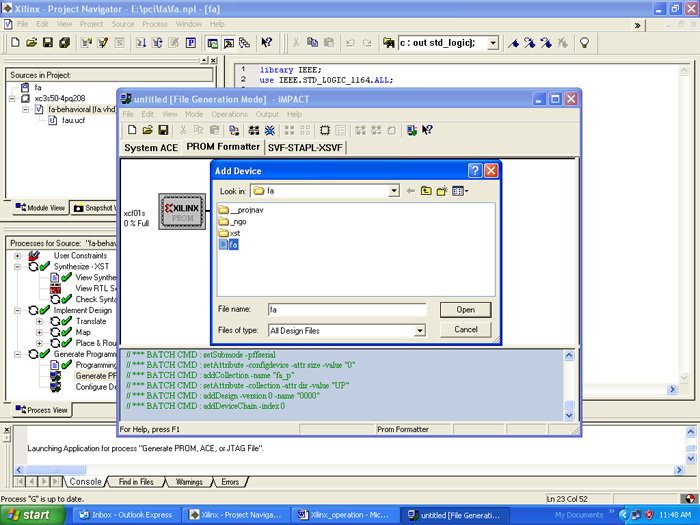Click the question mark help button in Add Device
700x525 pixels.
pos(475,171)
